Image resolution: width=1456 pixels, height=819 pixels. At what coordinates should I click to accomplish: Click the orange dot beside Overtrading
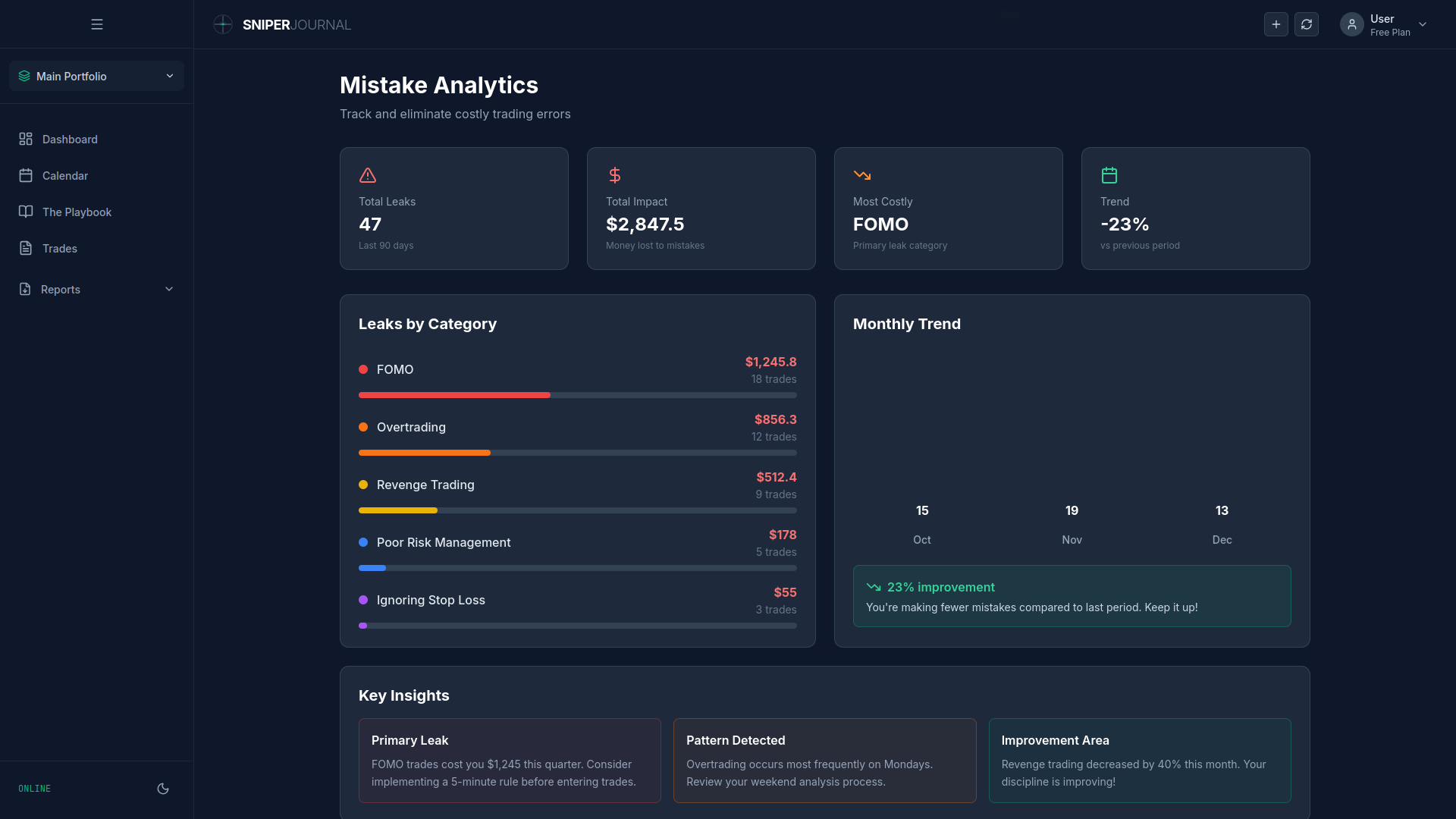(x=363, y=427)
